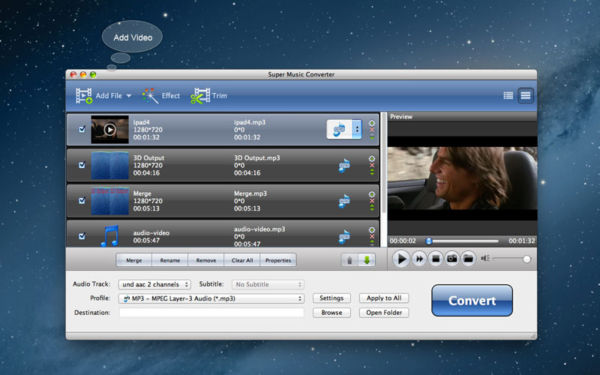The image size is (600, 375).
Task: Open the Effect magic wand tool
Action: [x=150, y=96]
